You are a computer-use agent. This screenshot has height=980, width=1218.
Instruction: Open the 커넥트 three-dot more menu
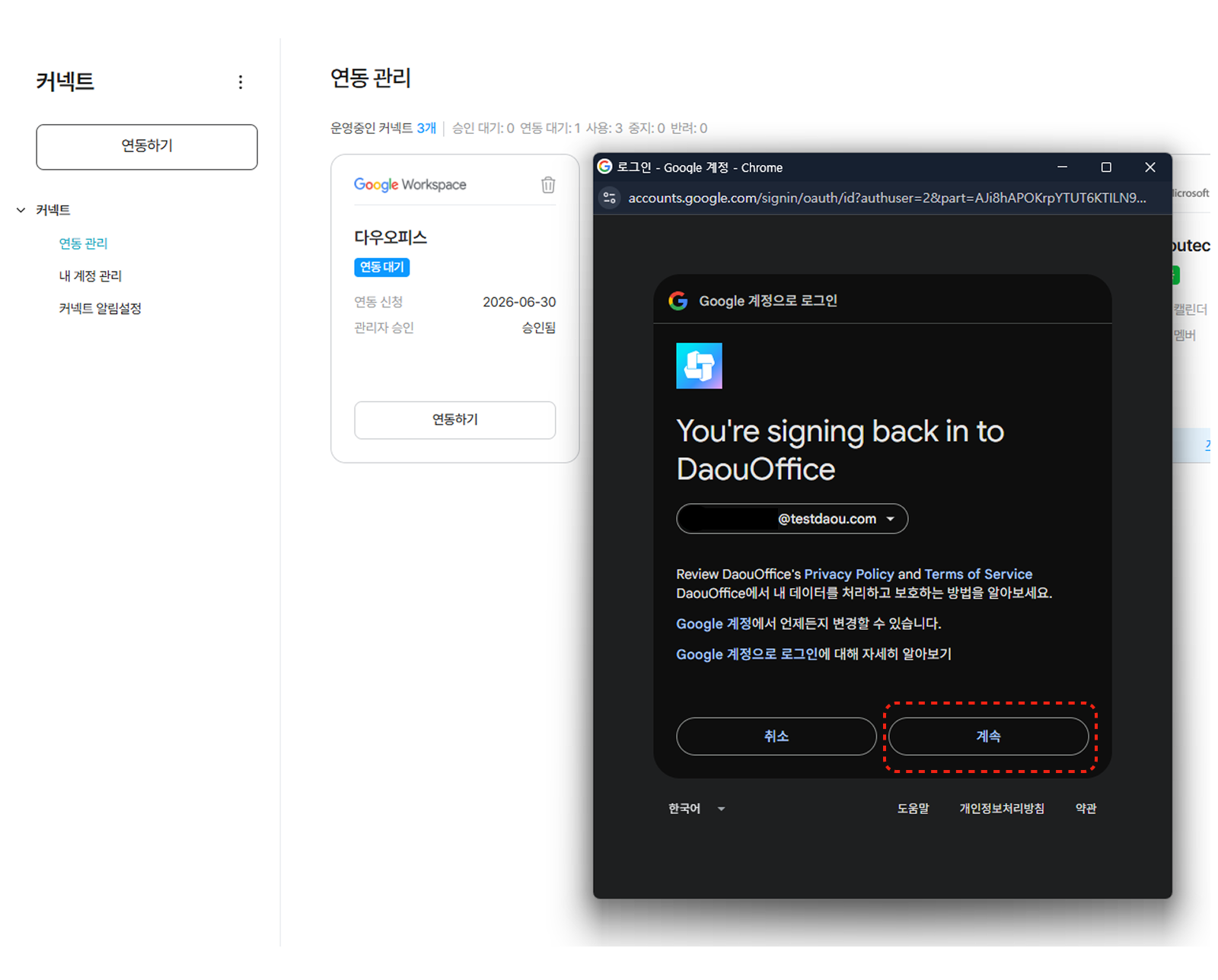click(241, 82)
